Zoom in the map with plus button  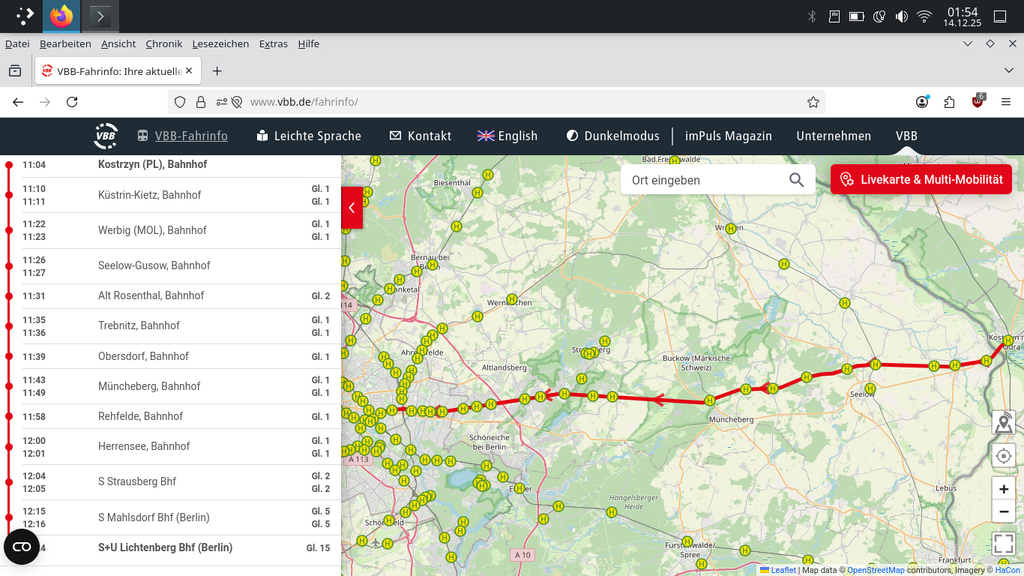coord(1004,489)
